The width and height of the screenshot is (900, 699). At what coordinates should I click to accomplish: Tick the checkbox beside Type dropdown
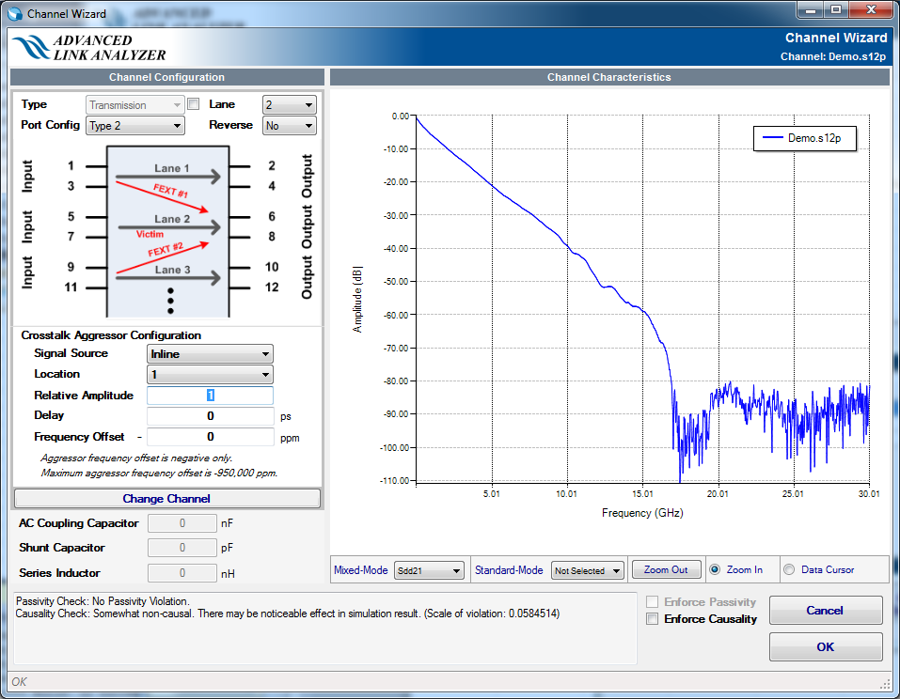pos(194,104)
